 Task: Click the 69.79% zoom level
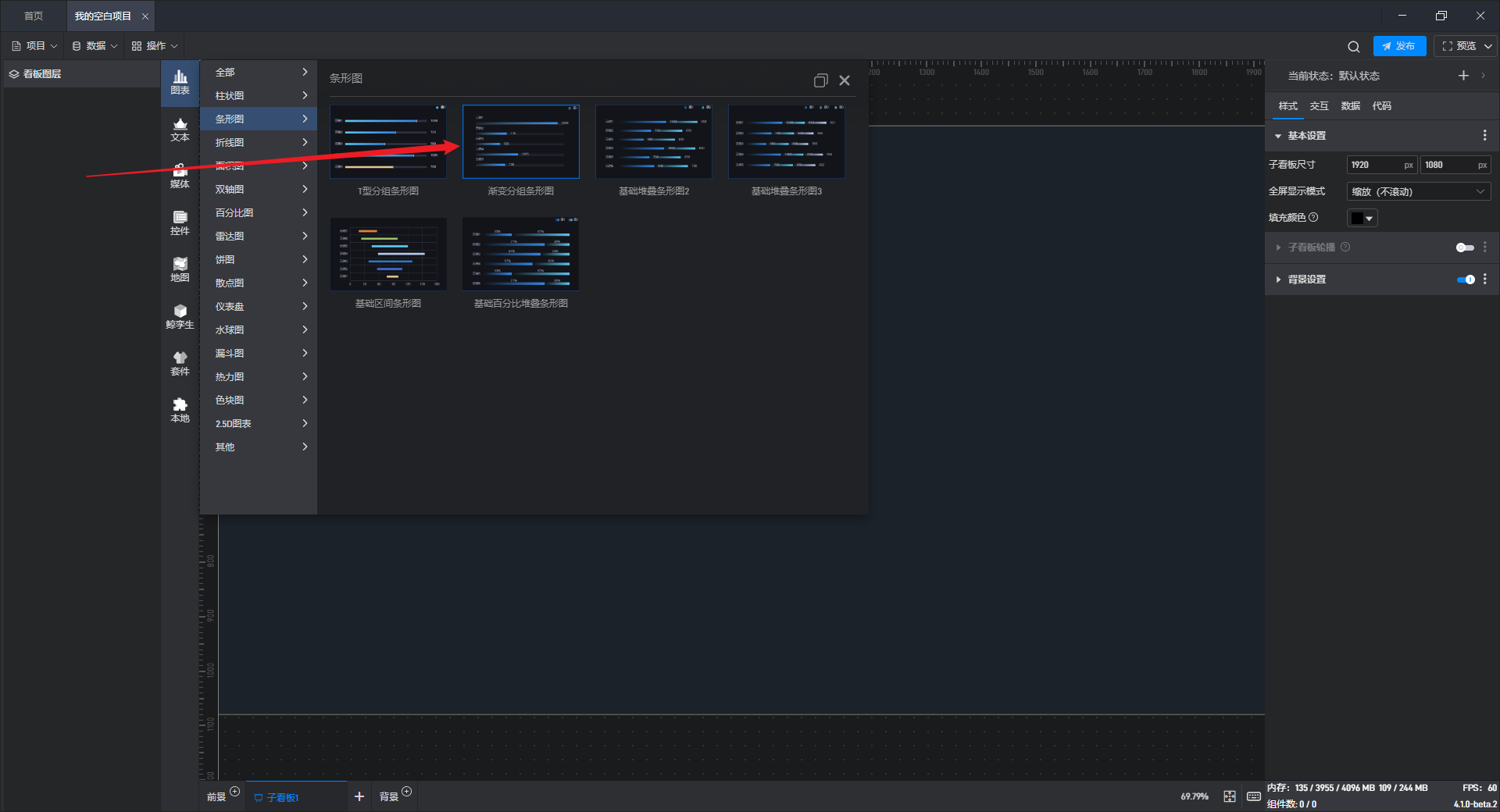click(x=1195, y=796)
